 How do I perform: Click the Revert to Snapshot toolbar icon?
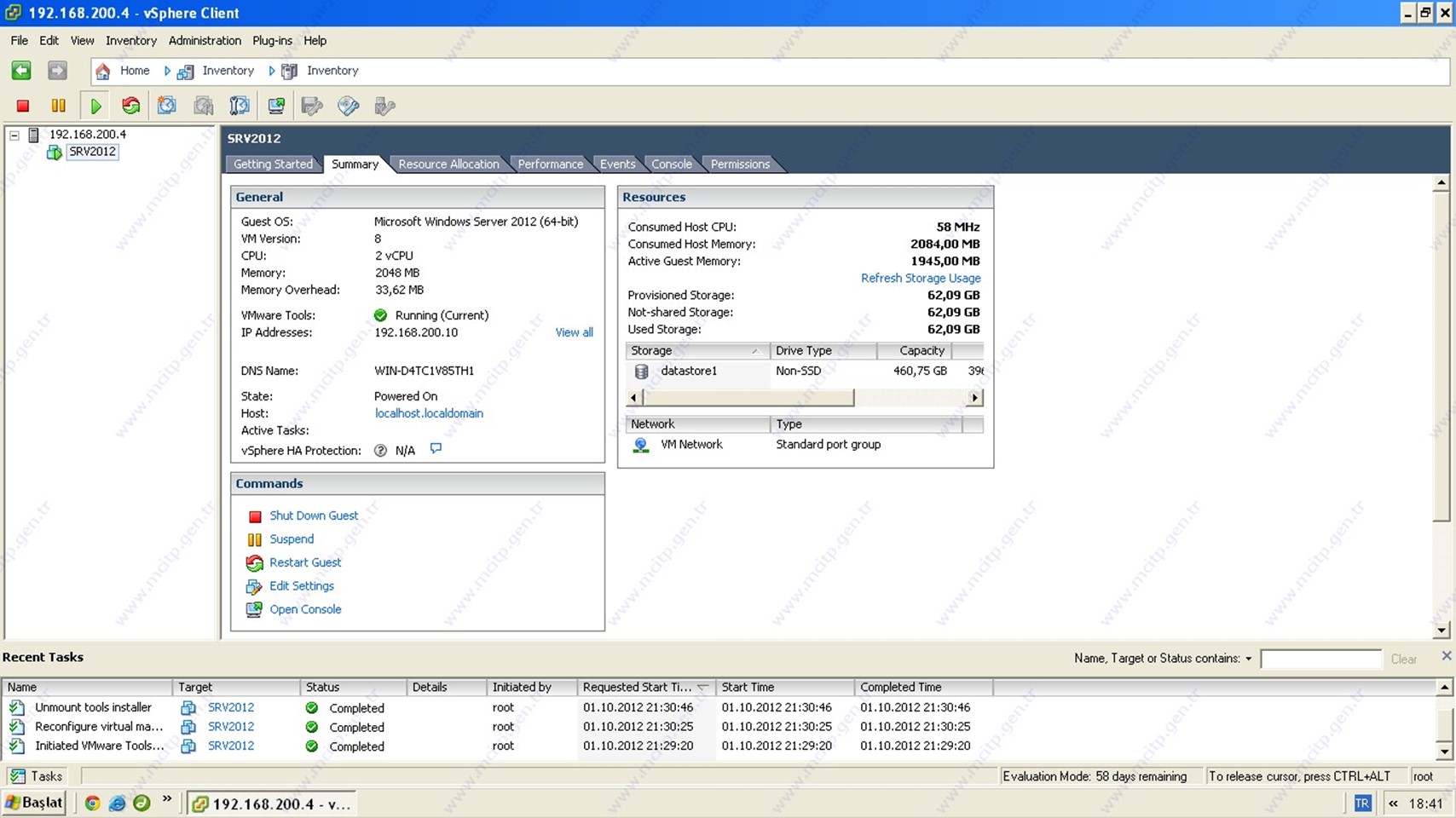(x=204, y=106)
